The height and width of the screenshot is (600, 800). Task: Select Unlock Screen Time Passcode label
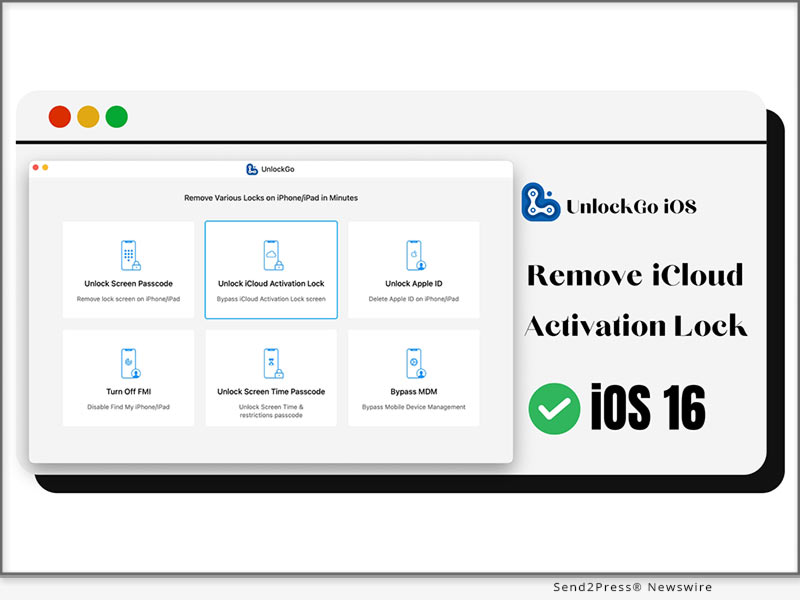271,392
